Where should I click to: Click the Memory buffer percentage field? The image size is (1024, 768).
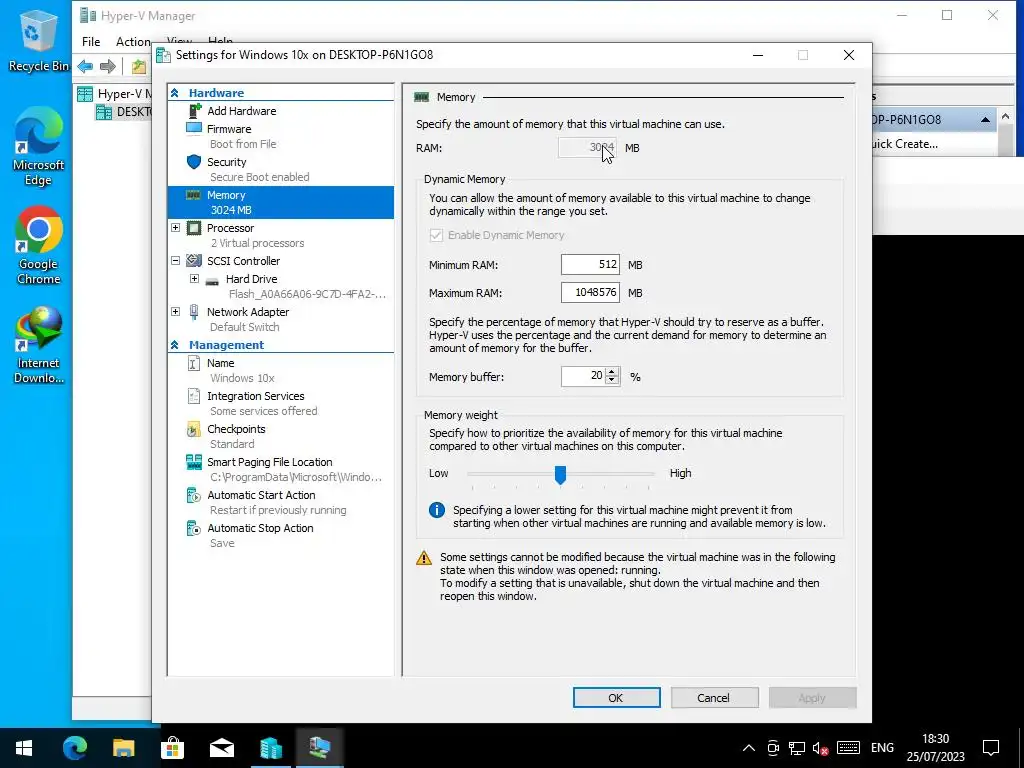[583, 376]
